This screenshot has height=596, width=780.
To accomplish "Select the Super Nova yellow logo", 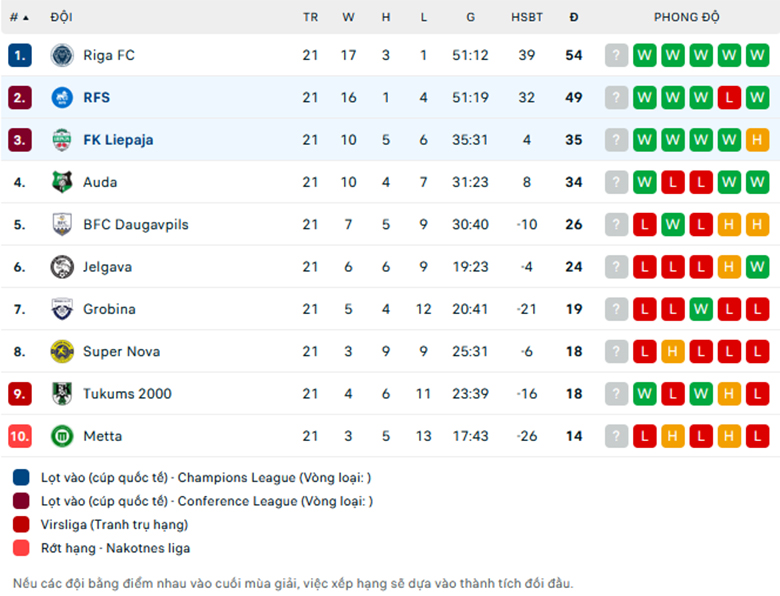I will pos(62,351).
